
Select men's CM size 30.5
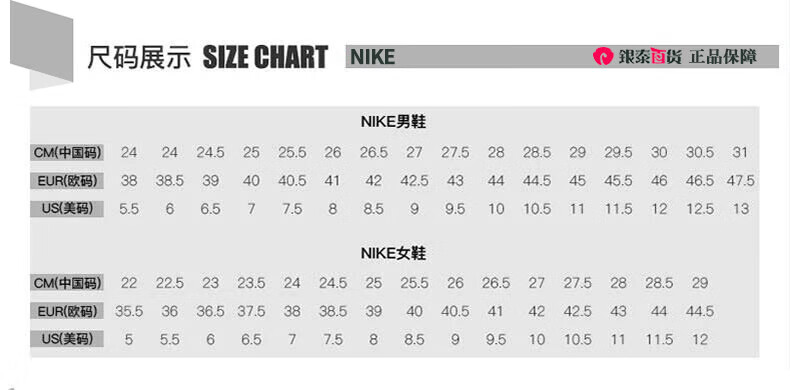click(699, 152)
